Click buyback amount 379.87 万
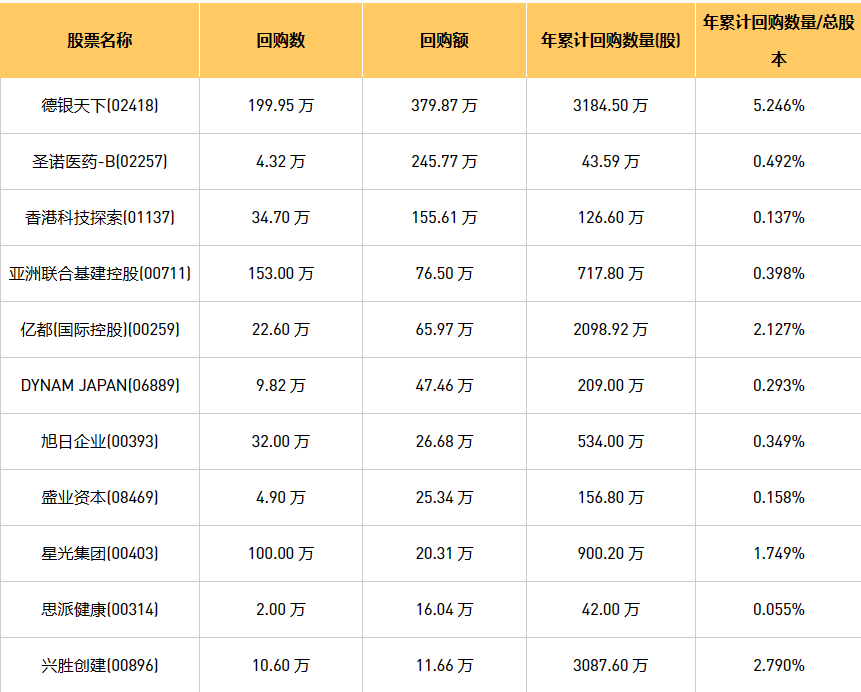The height and width of the screenshot is (692, 861). coord(444,105)
